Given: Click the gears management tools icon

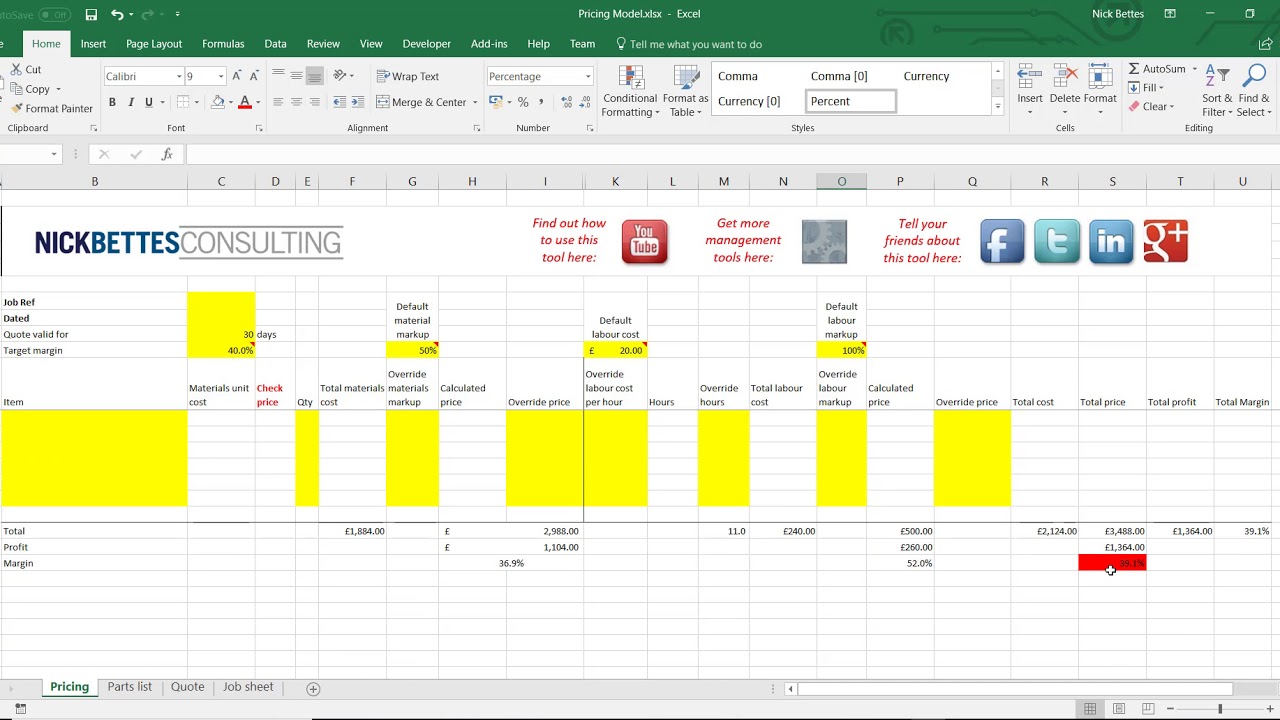Looking at the screenshot, I should click(x=824, y=242).
